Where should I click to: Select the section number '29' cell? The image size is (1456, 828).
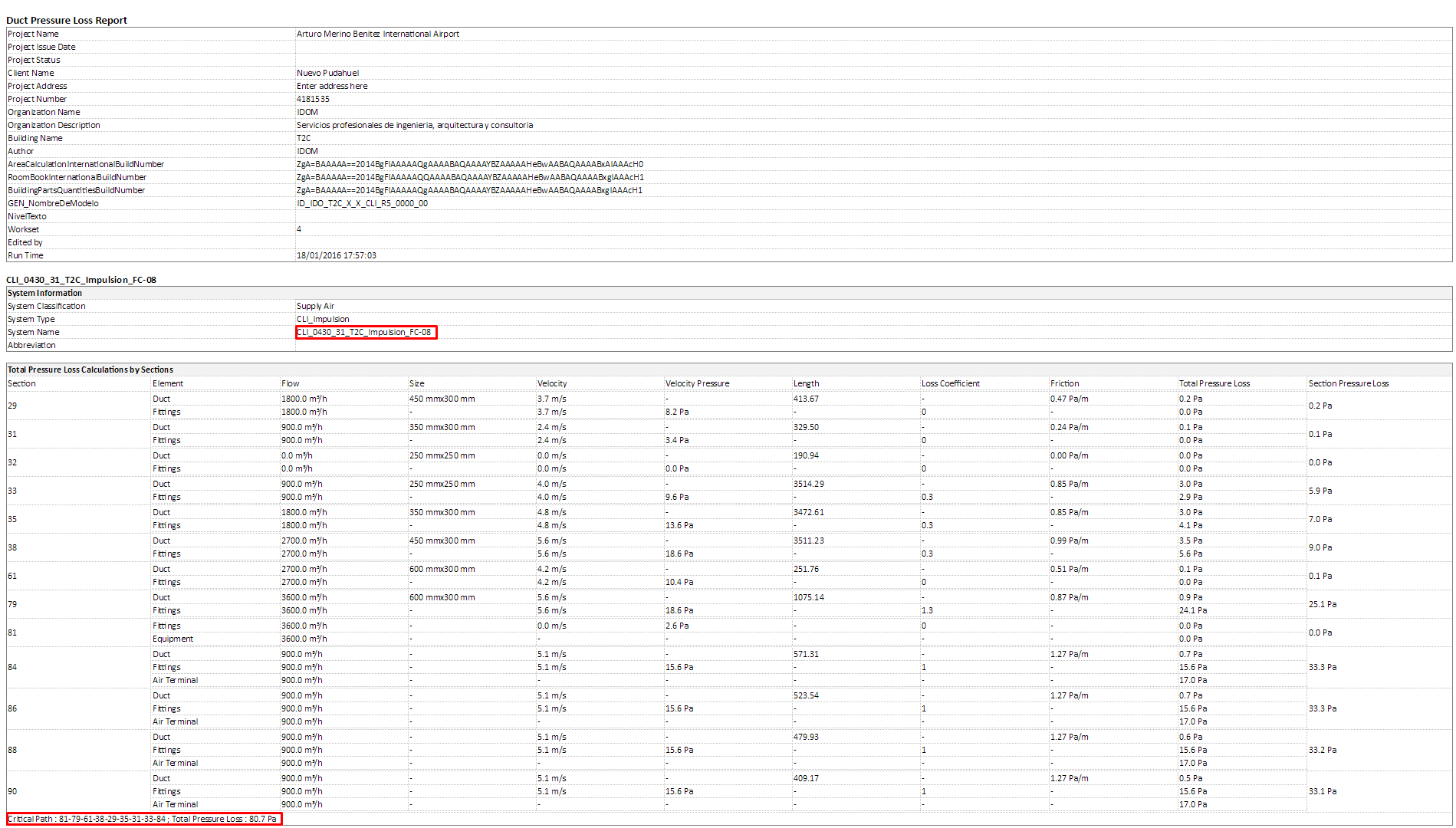(12, 406)
